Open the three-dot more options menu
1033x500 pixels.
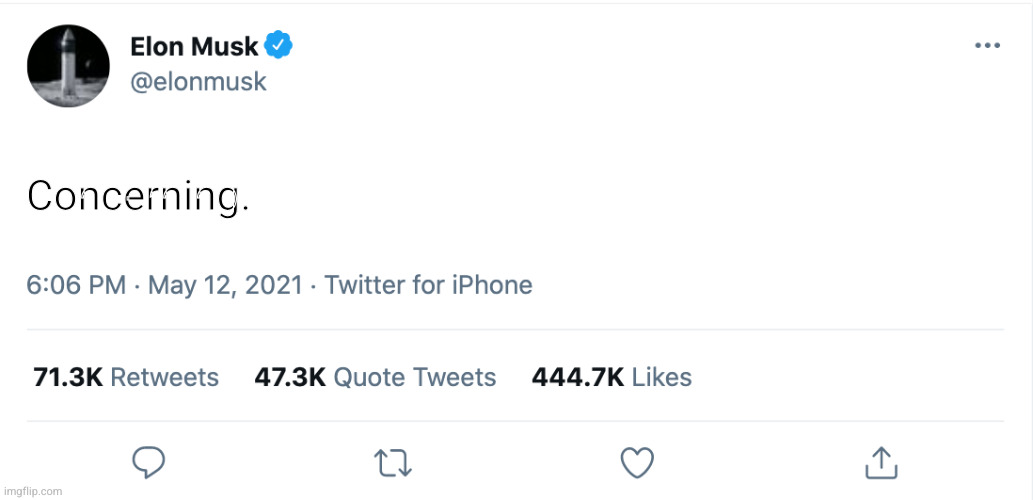click(987, 46)
